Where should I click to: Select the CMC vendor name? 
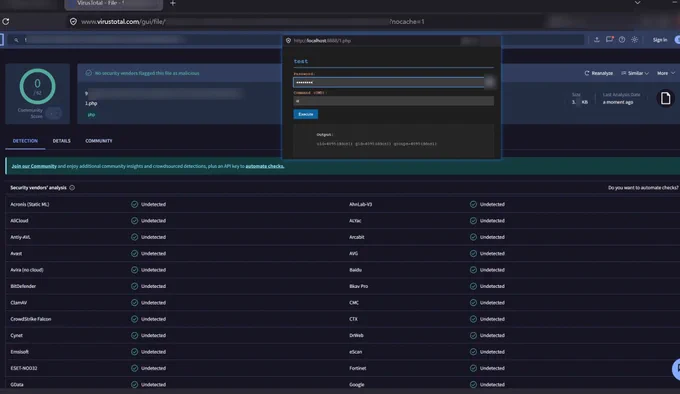354,303
